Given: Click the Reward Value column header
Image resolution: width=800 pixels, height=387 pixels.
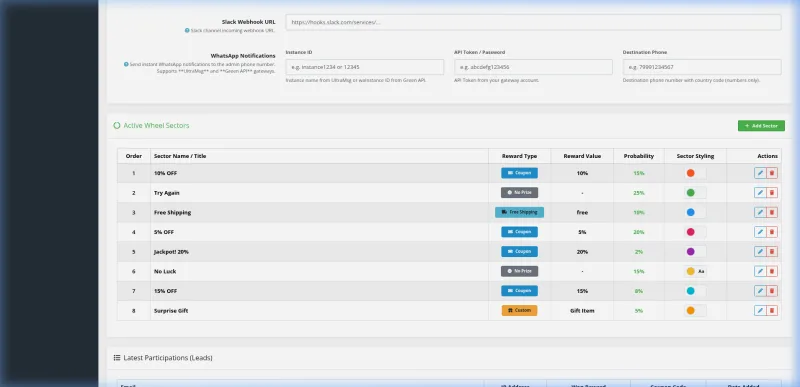Looking at the screenshot, I should click(x=582, y=156).
